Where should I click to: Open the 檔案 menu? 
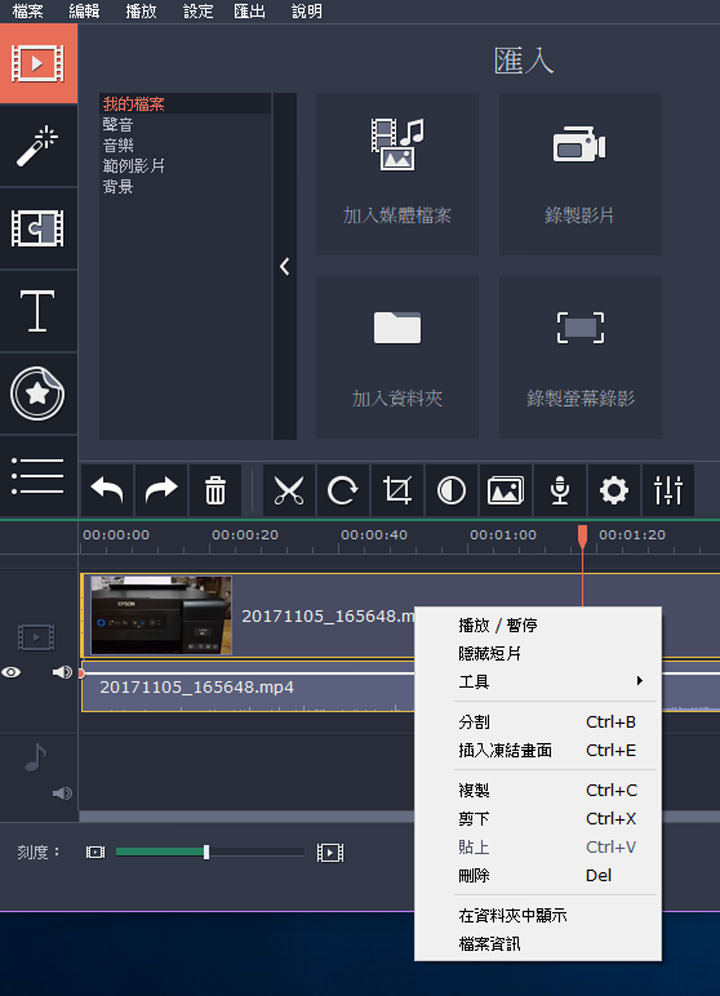tap(27, 11)
